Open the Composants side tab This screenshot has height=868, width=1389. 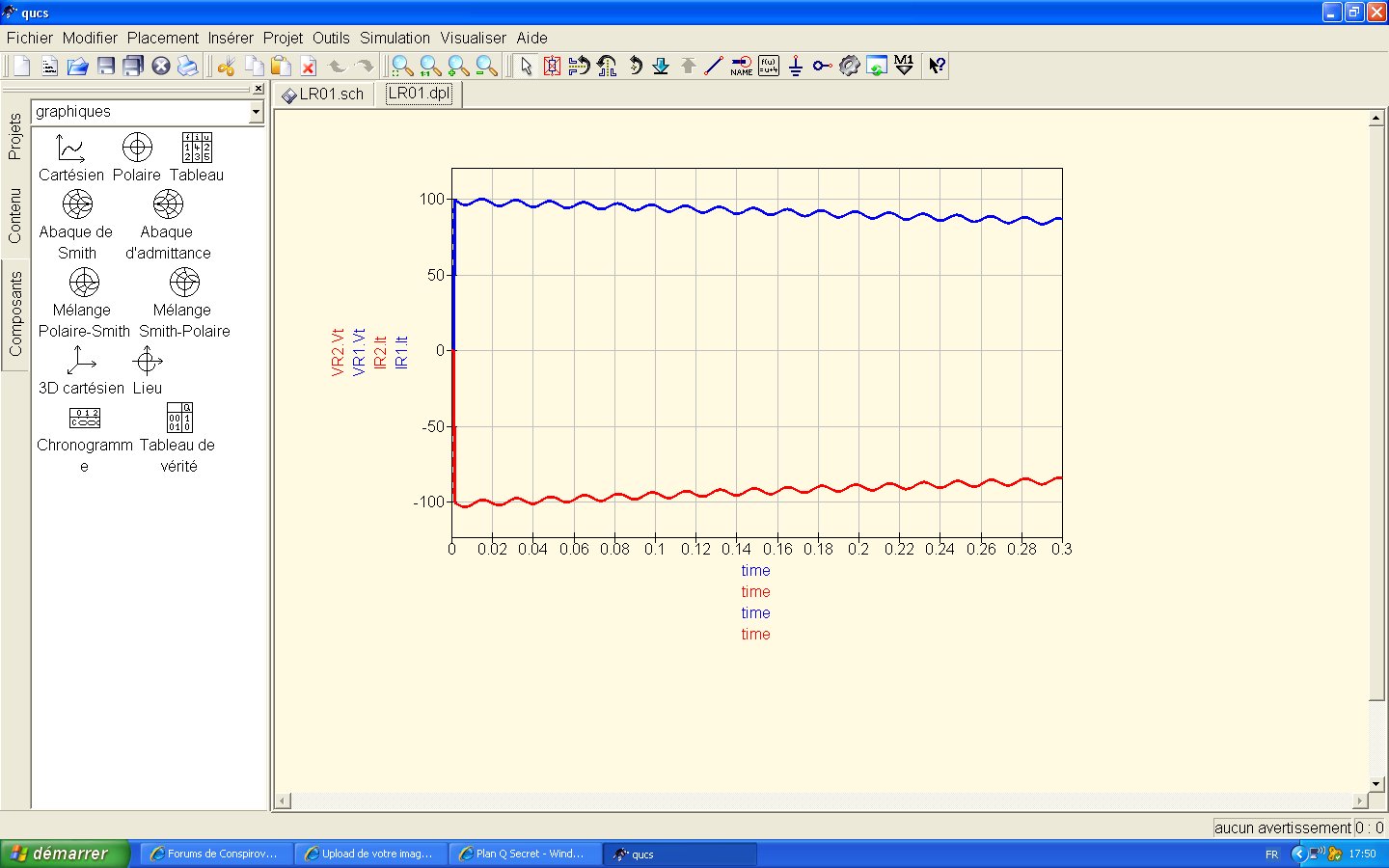(x=14, y=313)
